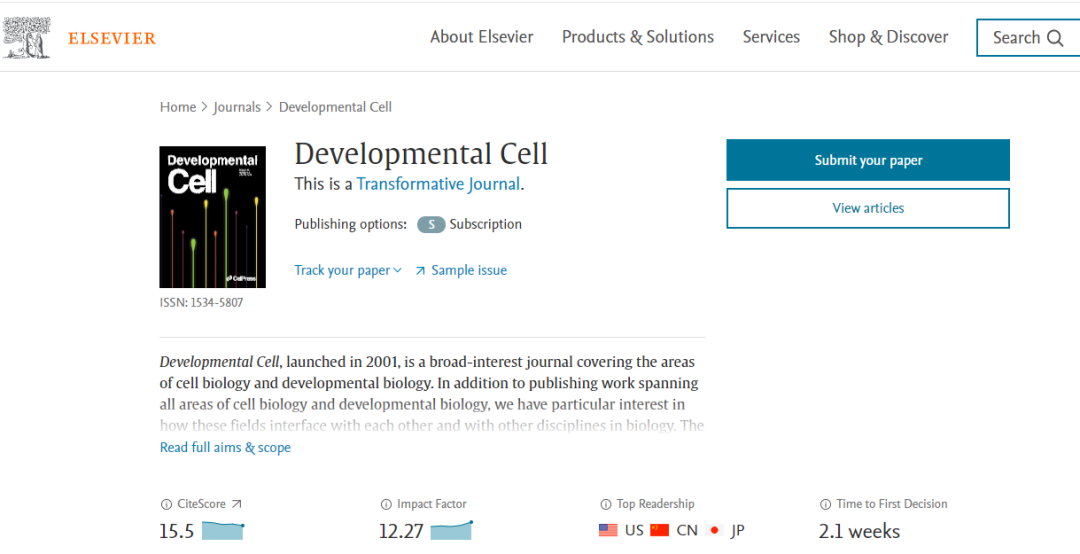Viewport: 1080px width, 554px height.
Task: Expand the Track your paper dropdown
Action: pyautogui.click(x=348, y=271)
